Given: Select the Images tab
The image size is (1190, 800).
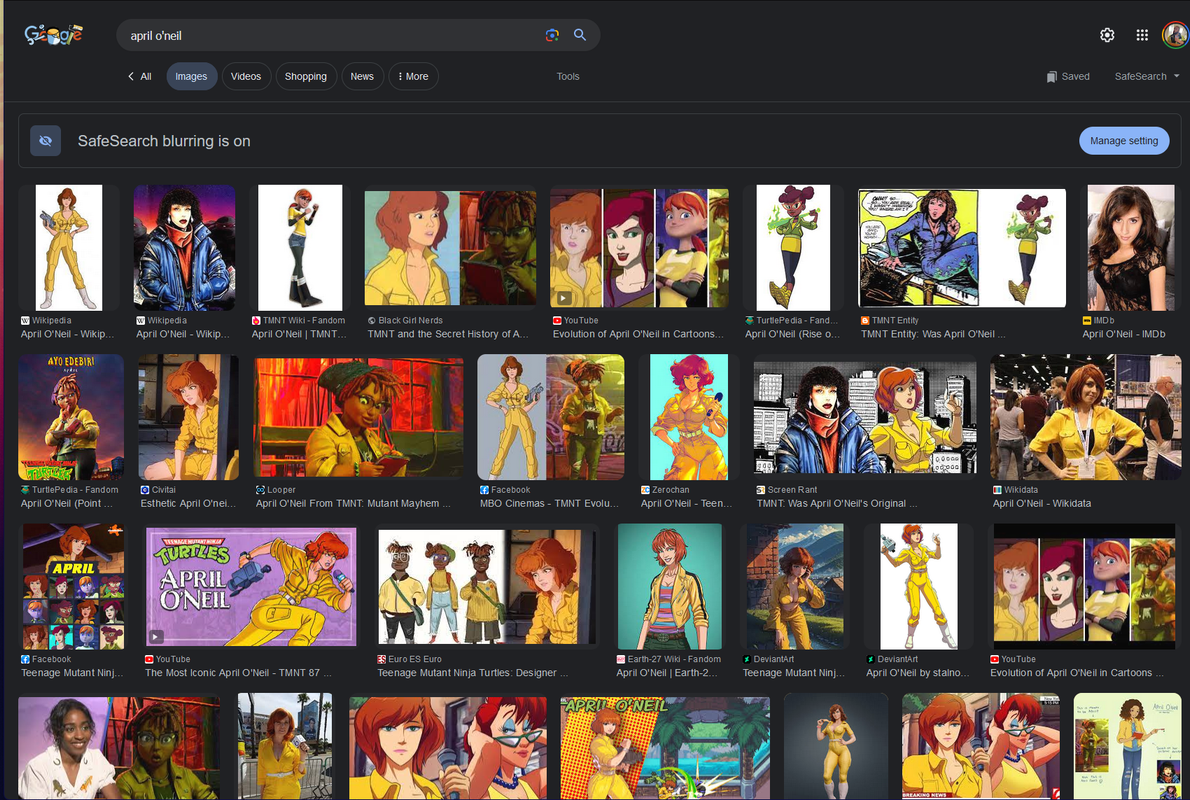Looking at the screenshot, I should [x=191, y=77].
